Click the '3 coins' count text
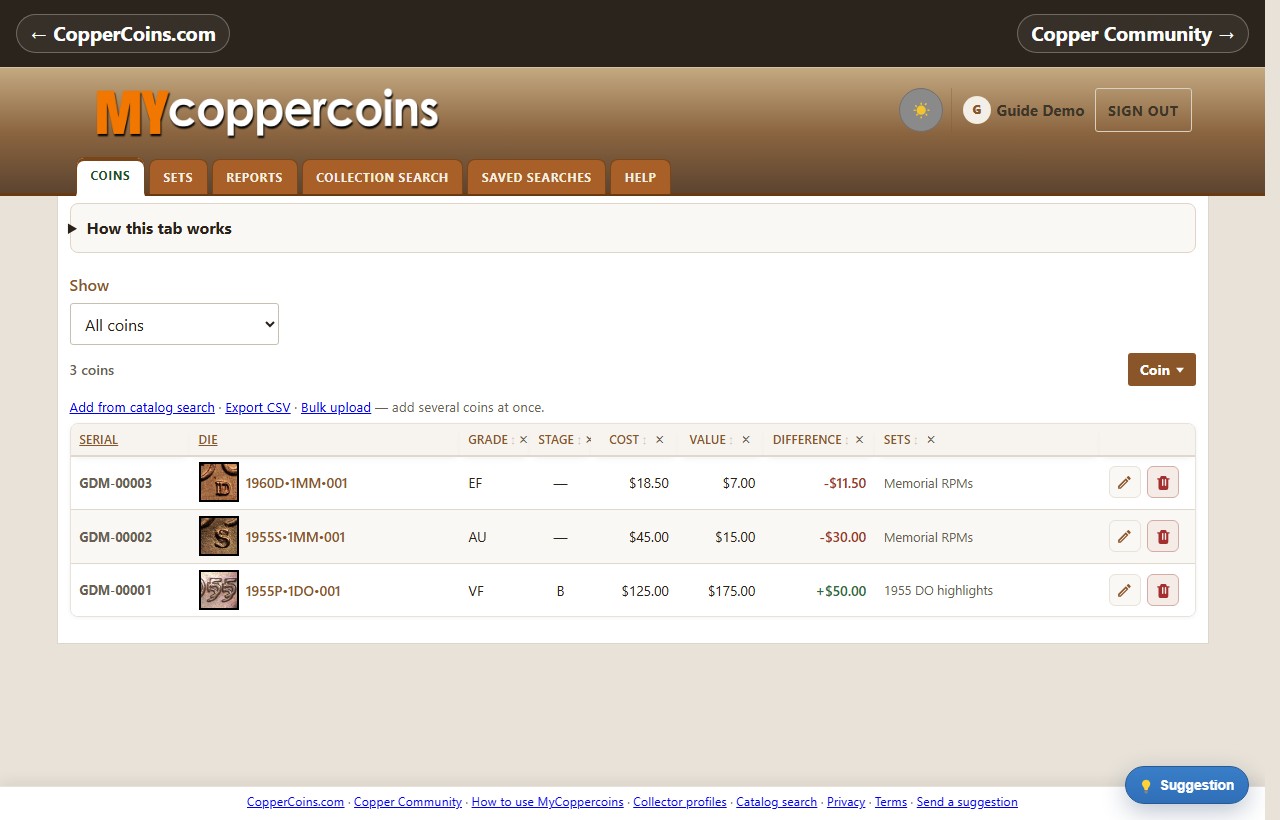The width and height of the screenshot is (1280, 820). (x=92, y=370)
